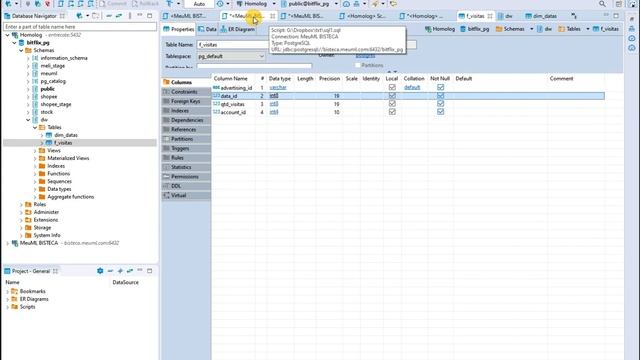
Task: Click link with editor icon in Project panel
Action: [x=130, y=271]
